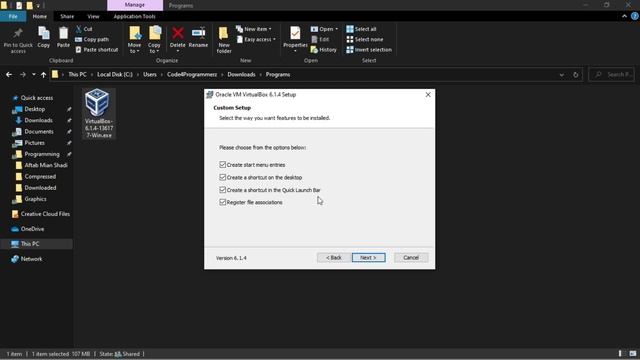This screenshot has height=360, width=640.
Task: Open Documents in the sidebar
Action: (39, 131)
